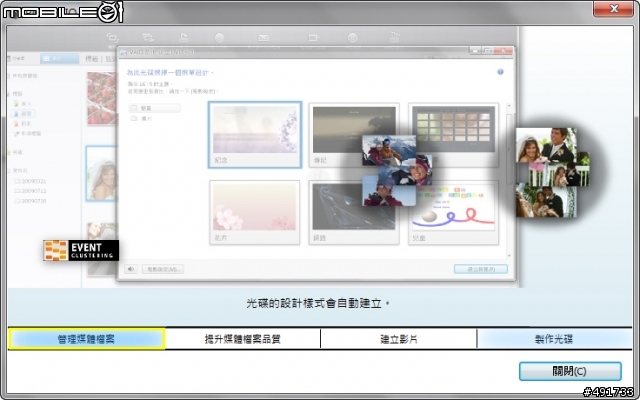Click the speaker icon in preview window
This screenshot has height=400, width=640.
click(131, 269)
